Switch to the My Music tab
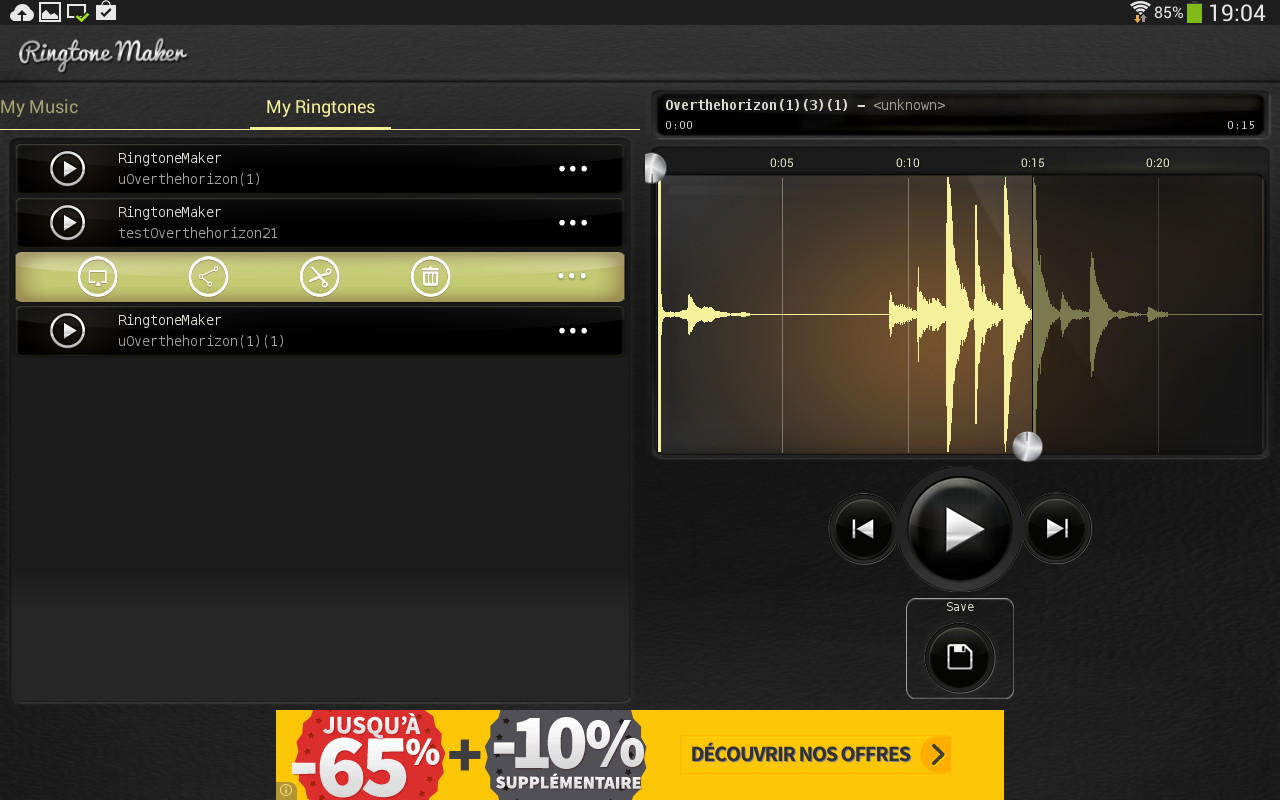Viewport: 1280px width, 800px height. click(40, 106)
